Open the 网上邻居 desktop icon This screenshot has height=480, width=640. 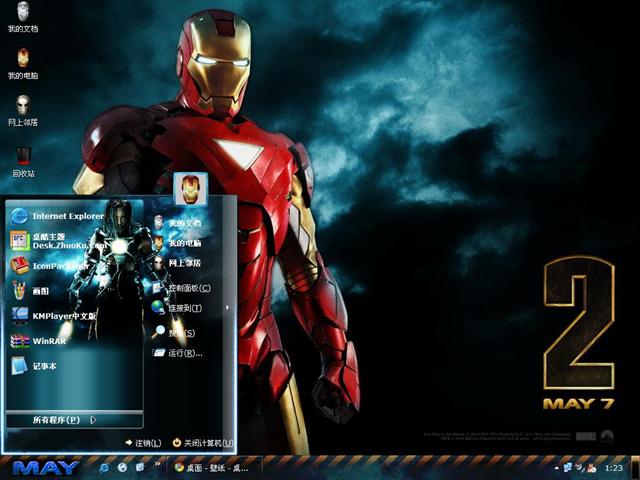(x=23, y=111)
